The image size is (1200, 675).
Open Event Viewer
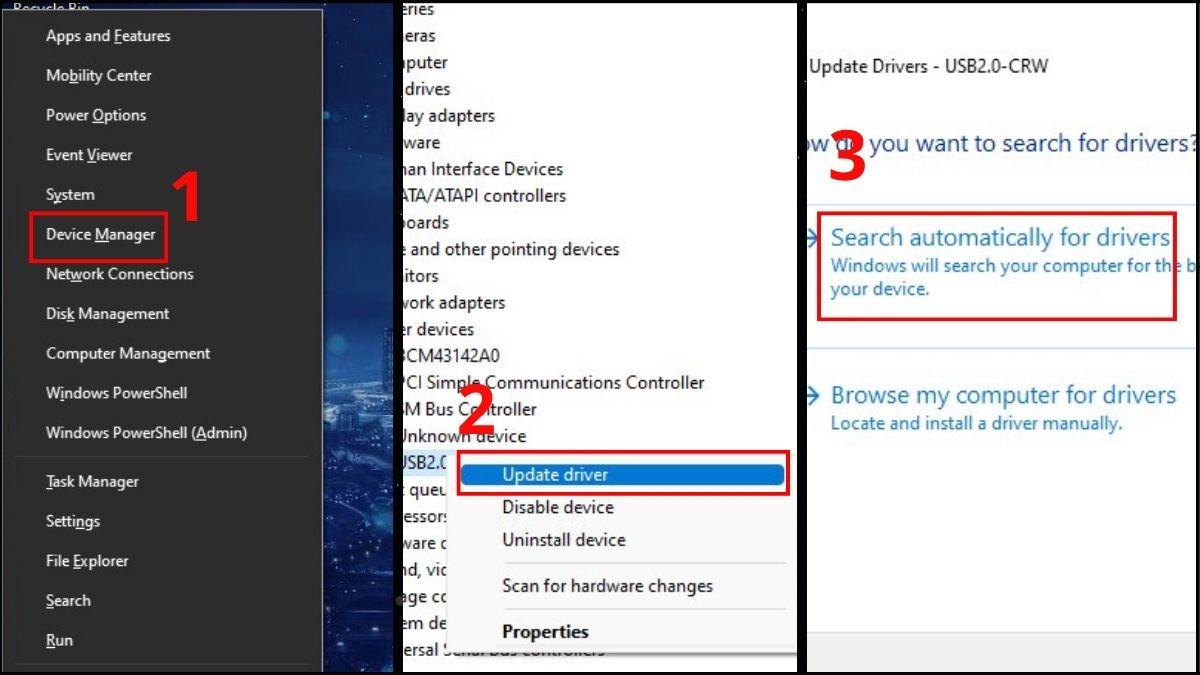[89, 154]
